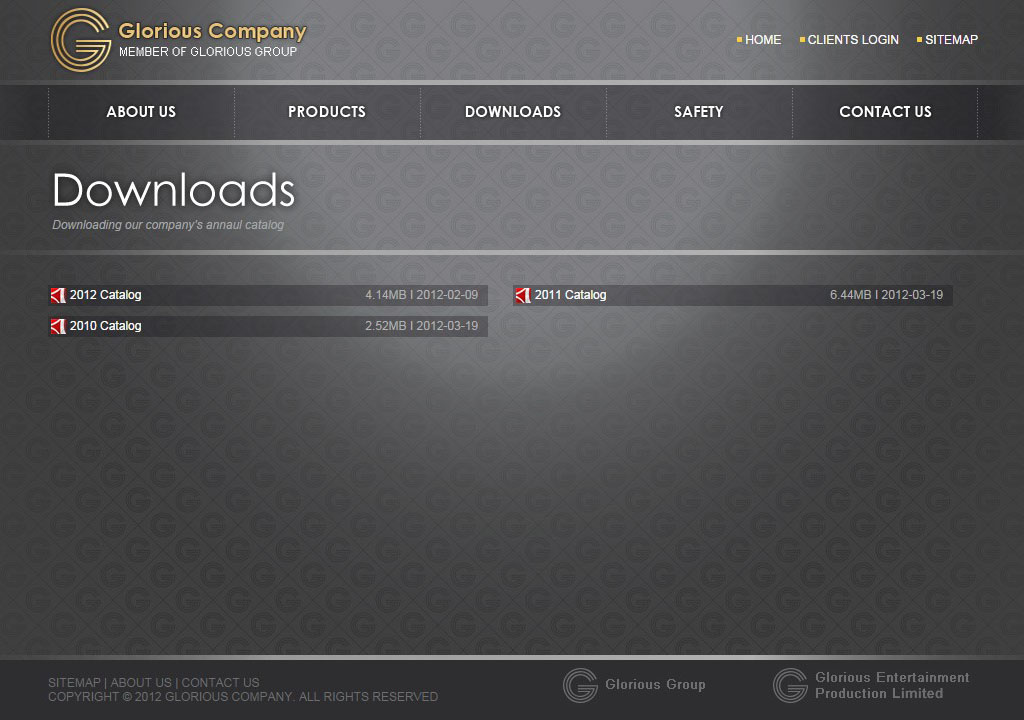Open the Clients Login link
This screenshot has height=720, width=1024.
tap(853, 40)
